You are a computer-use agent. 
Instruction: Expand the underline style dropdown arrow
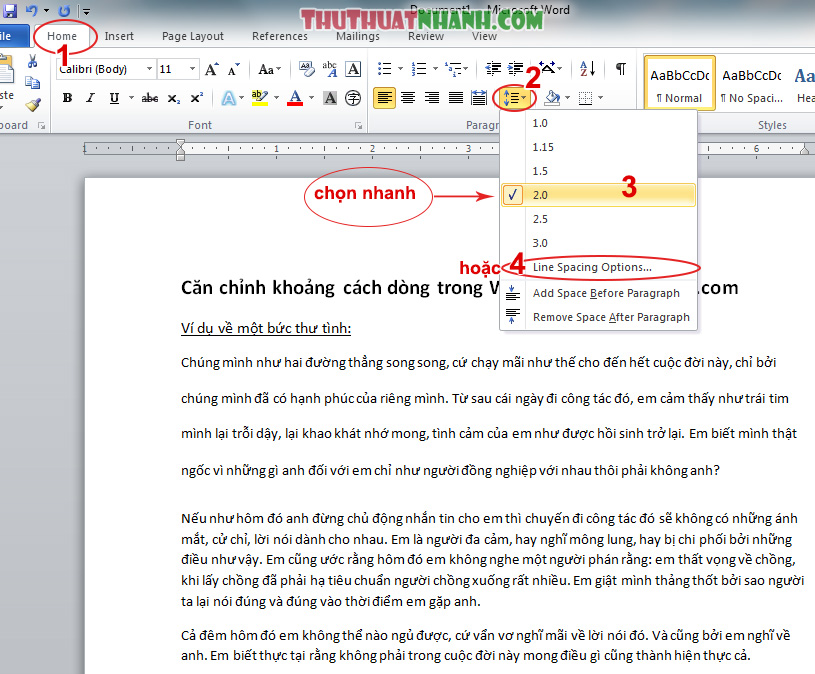click(x=131, y=98)
